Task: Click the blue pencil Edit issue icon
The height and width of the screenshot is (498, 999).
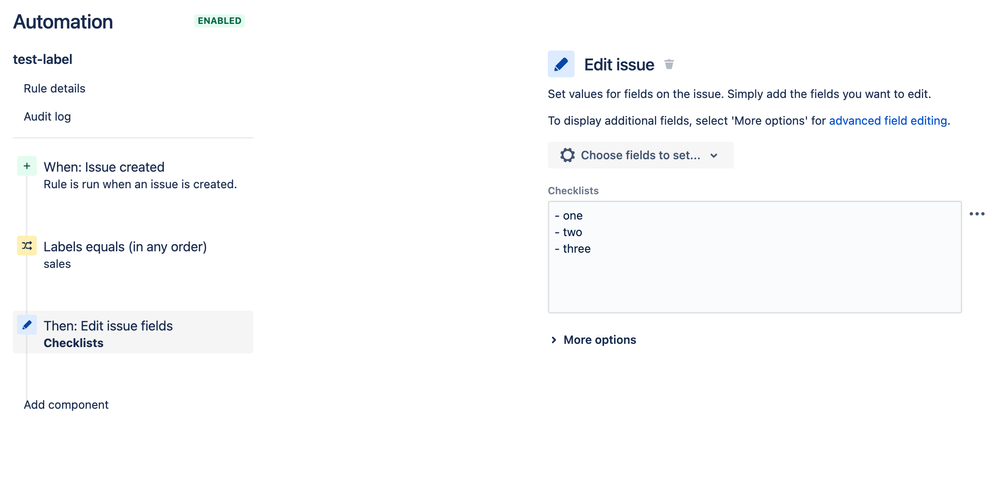Action: [x=561, y=64]
